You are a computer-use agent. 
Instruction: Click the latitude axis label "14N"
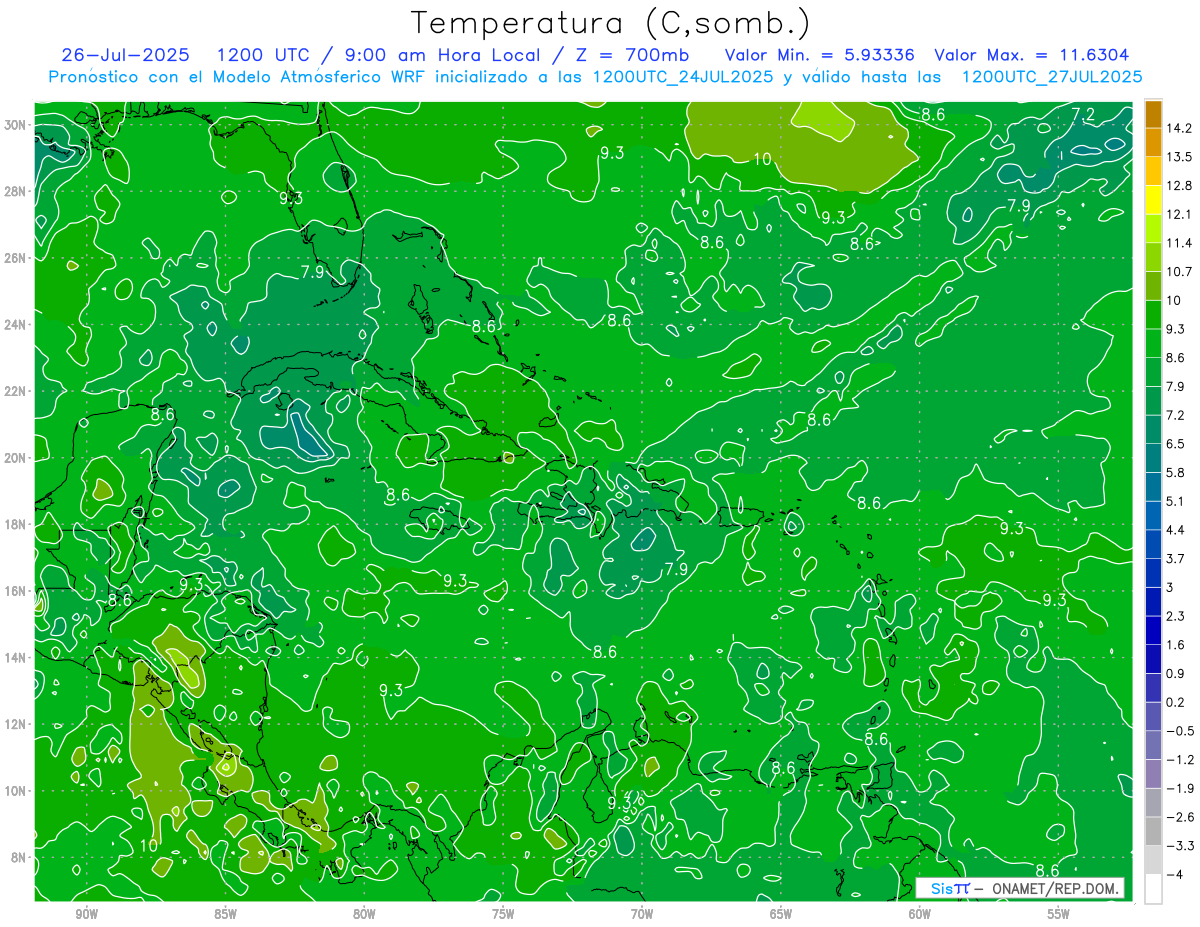(16, 658)
